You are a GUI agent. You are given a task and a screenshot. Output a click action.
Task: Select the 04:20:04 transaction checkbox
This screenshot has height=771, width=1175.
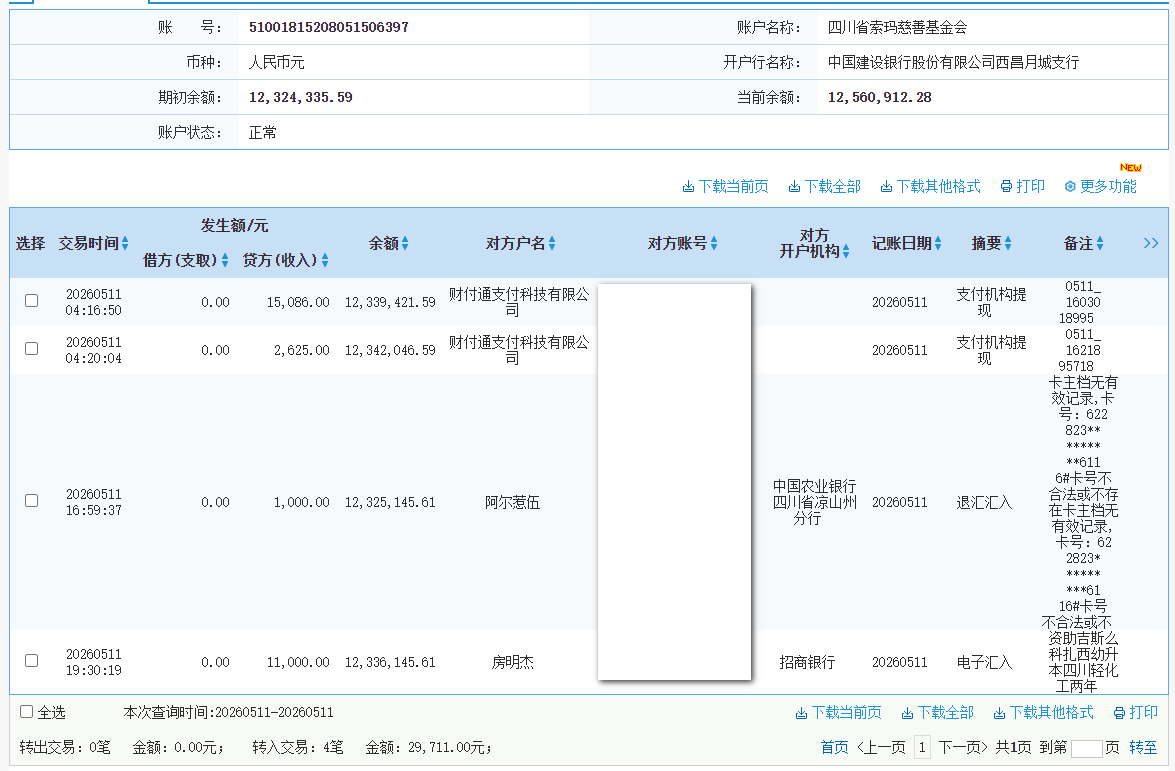click(31, 348)
